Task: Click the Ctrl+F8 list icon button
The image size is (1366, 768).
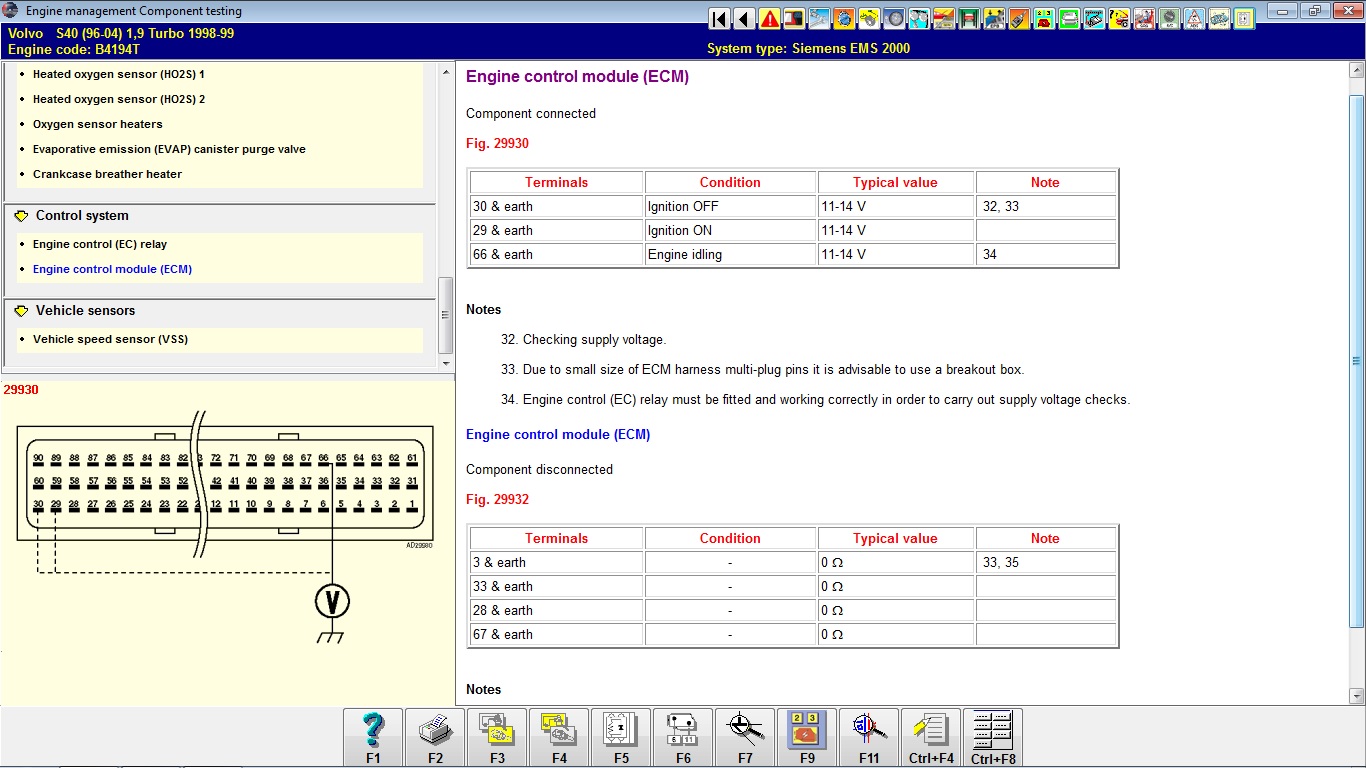Action: click(x=993, y=737)
